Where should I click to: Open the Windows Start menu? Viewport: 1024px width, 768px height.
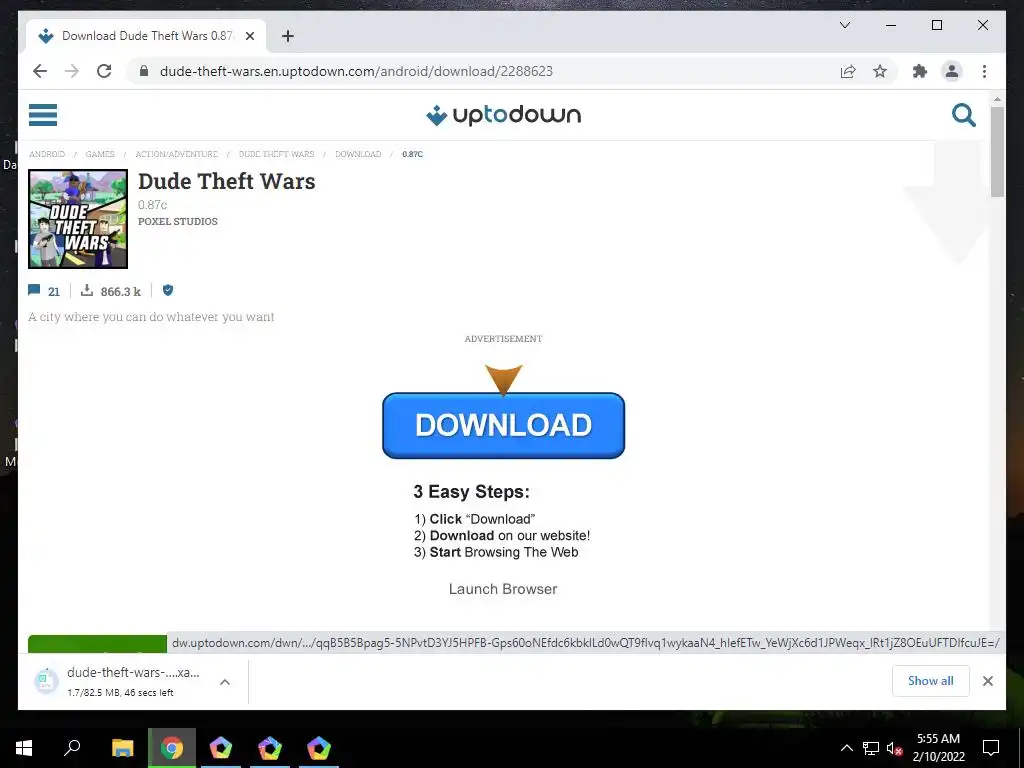pyautogui.click(x=24, y=748)
